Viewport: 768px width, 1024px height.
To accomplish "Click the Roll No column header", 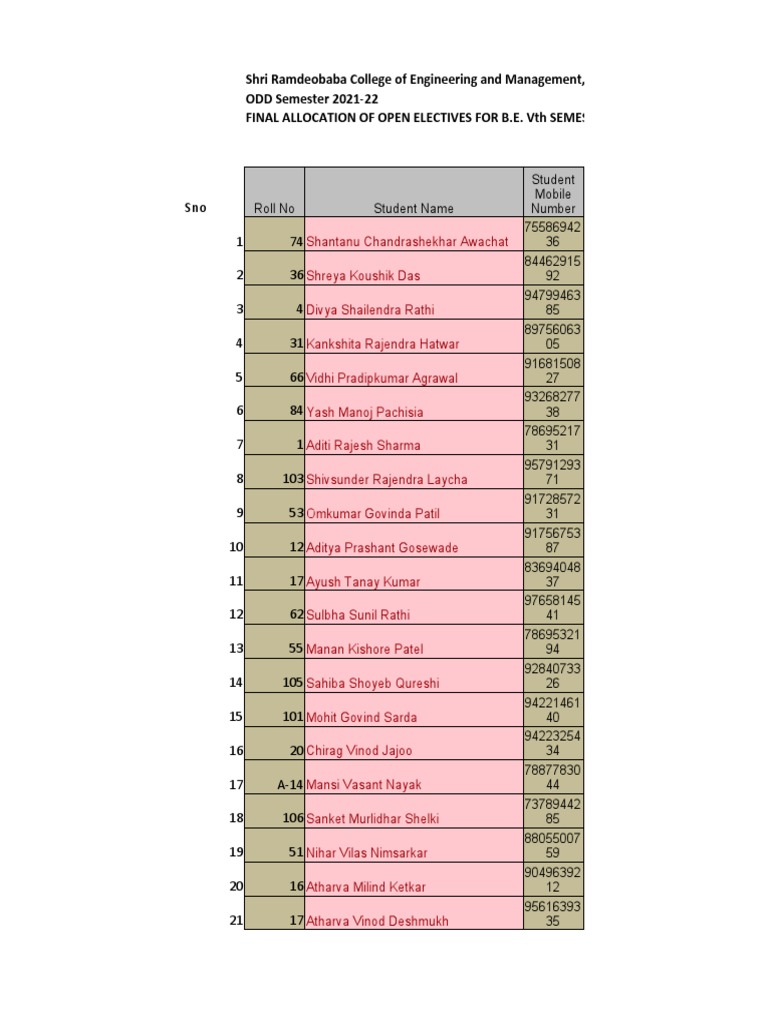I will point(274,208).
